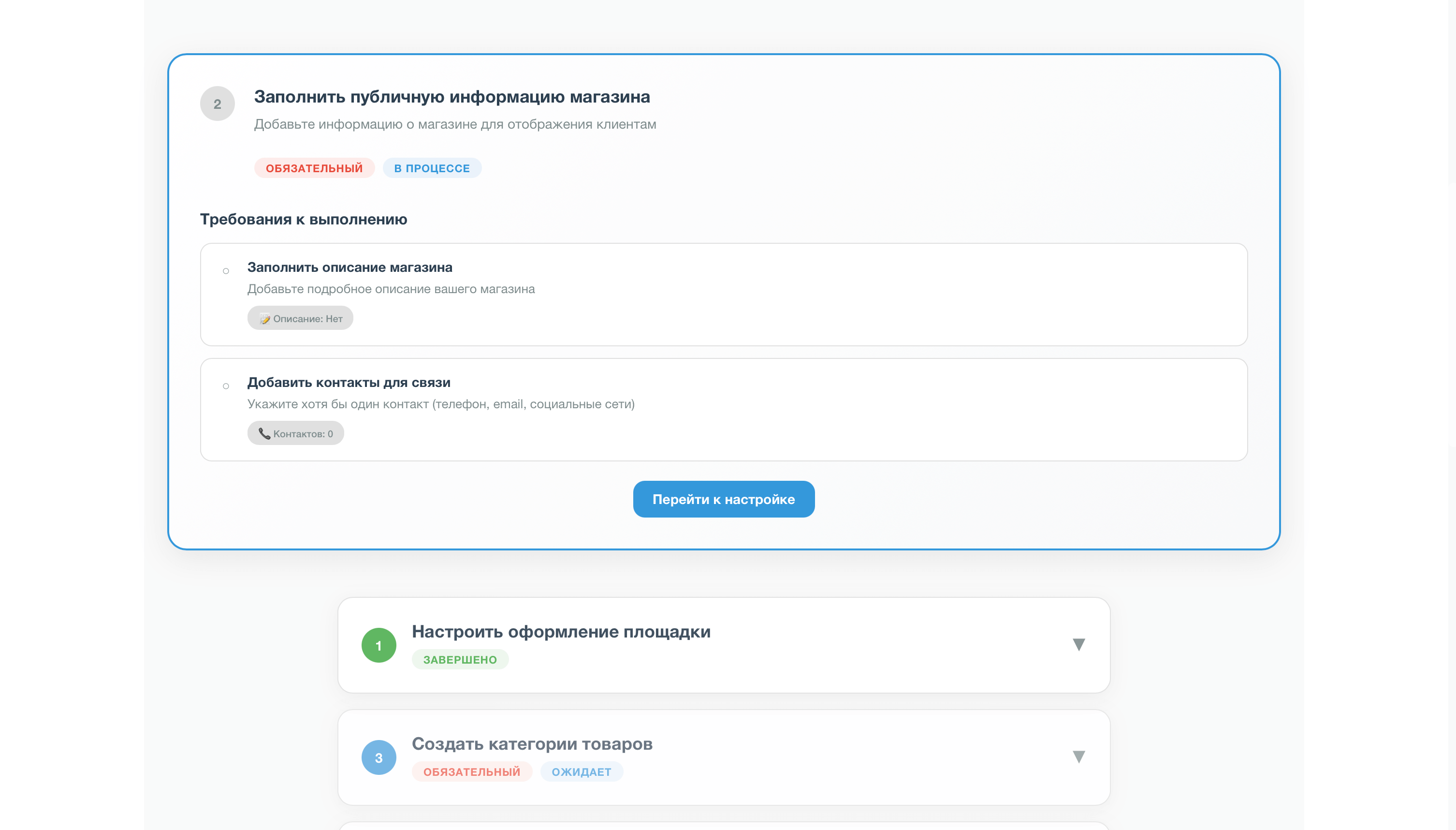Click the gray step "2" circle icon

coord(217,104)
